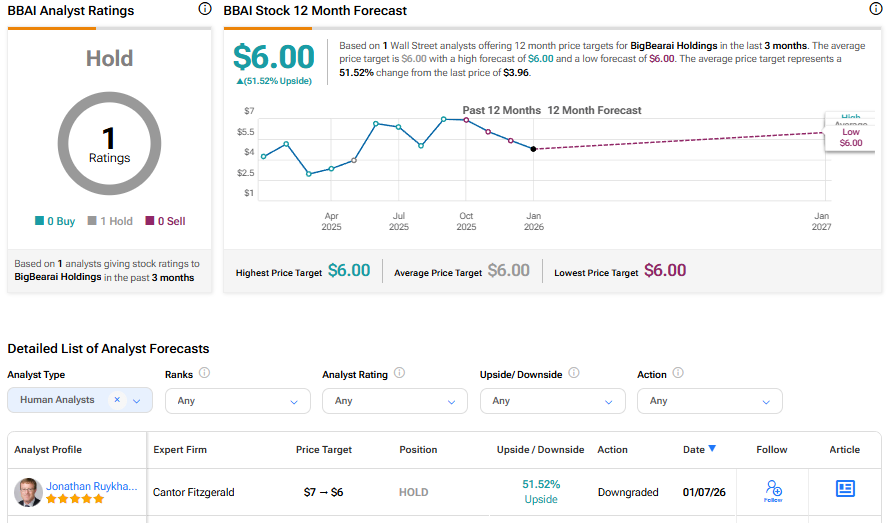Click the 12 Month Forecast info icon
The width and height of the screenshot is (888, 523).
click(x=876, y=9)
